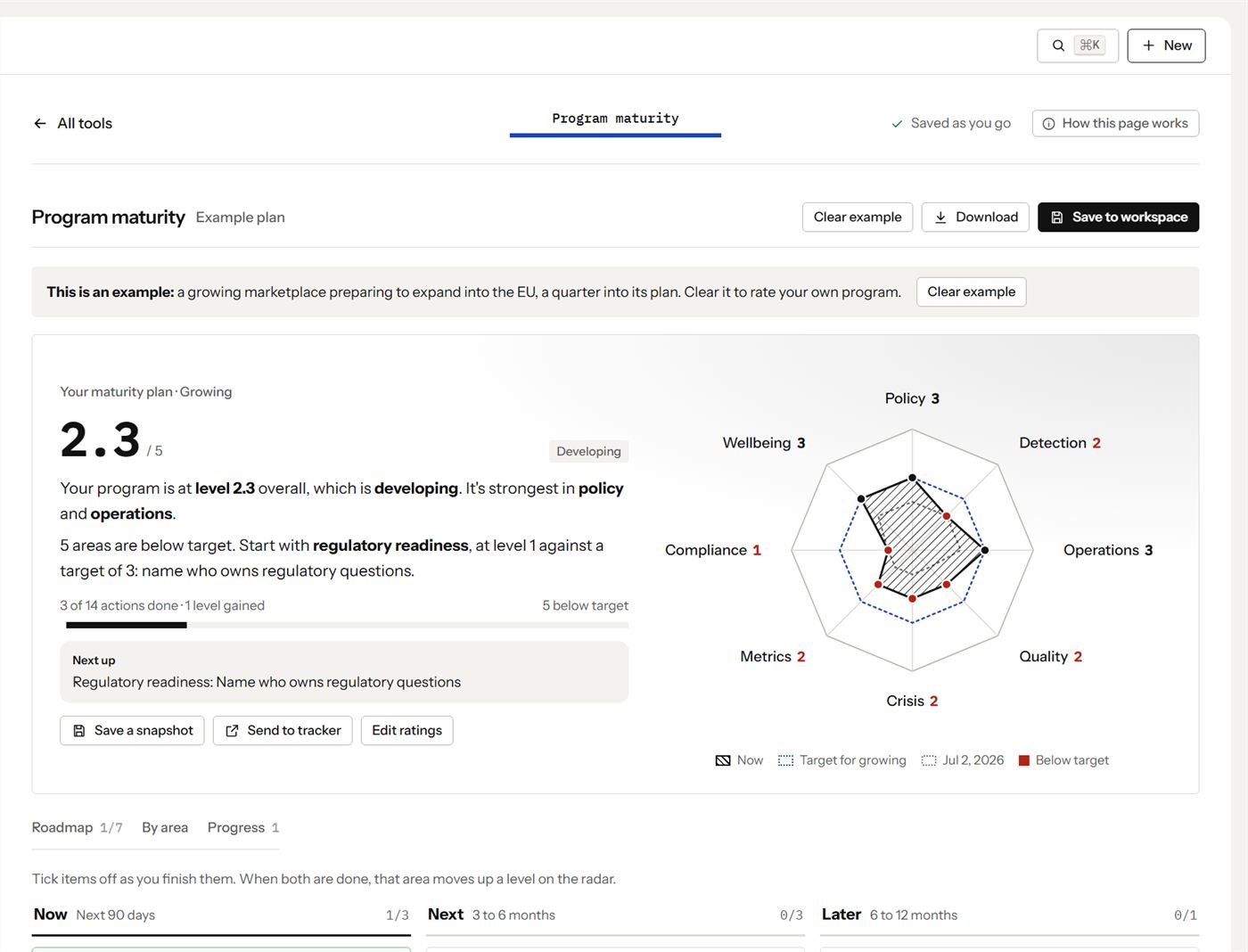1248x952 pixels.
Task: Click the hatched Now legend icon
Action: coord(723,760)
